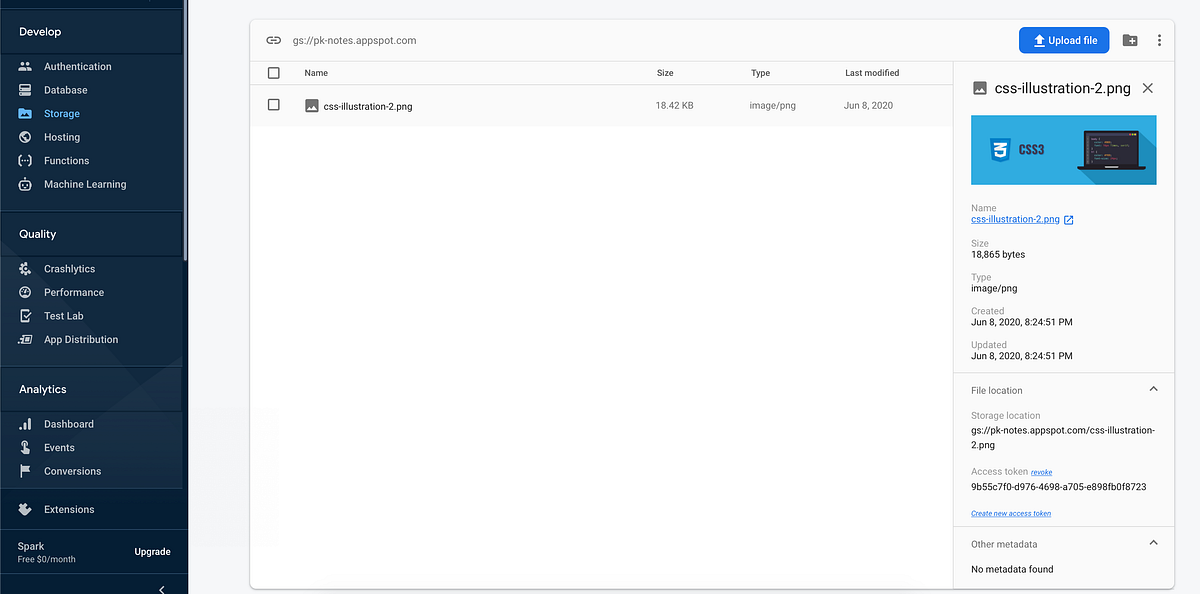Click image file icon in css-illustration-2.png row

[312, 105]
